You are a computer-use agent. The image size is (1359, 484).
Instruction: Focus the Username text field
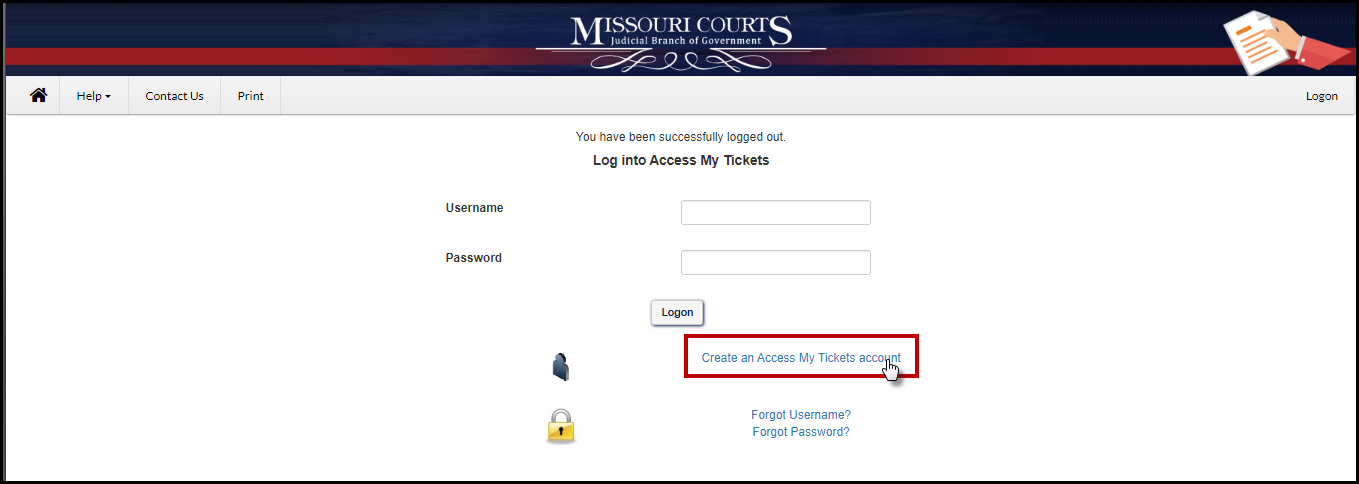pos(775,213)
